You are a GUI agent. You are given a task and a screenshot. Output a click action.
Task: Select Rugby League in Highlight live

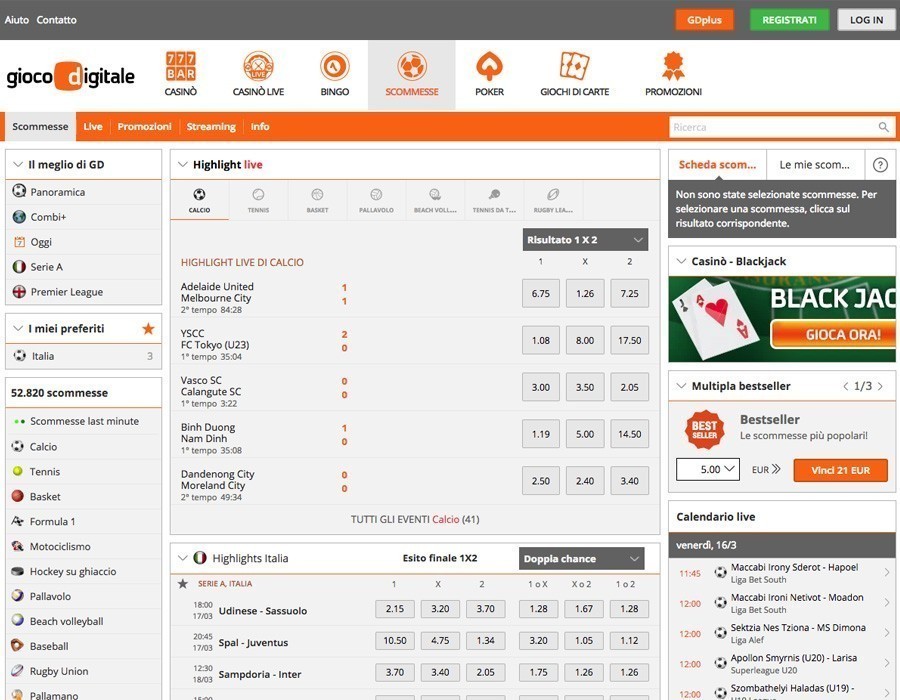553,200
